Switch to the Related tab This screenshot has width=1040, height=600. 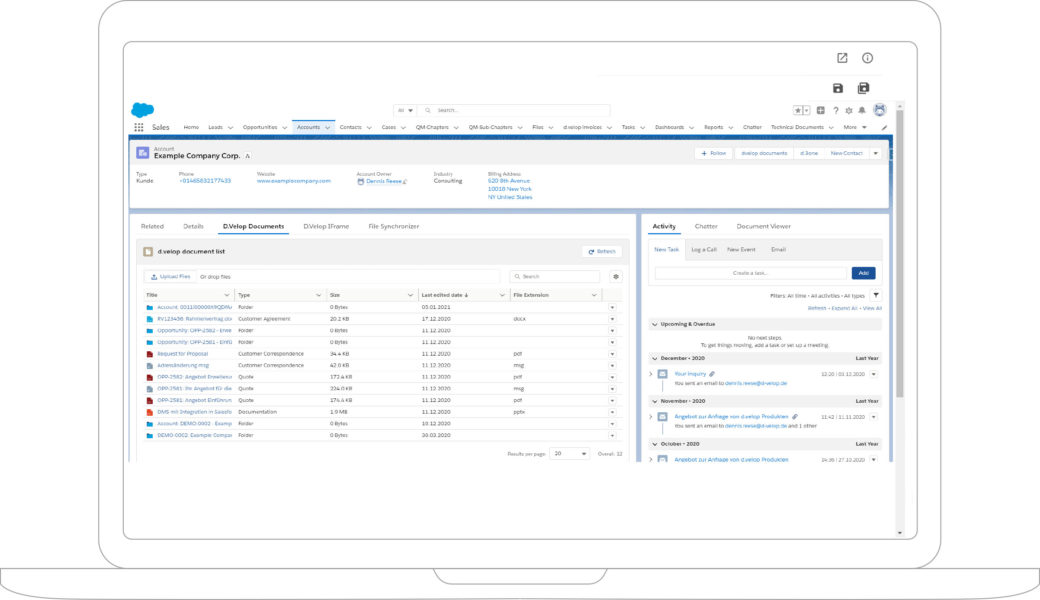152,227
